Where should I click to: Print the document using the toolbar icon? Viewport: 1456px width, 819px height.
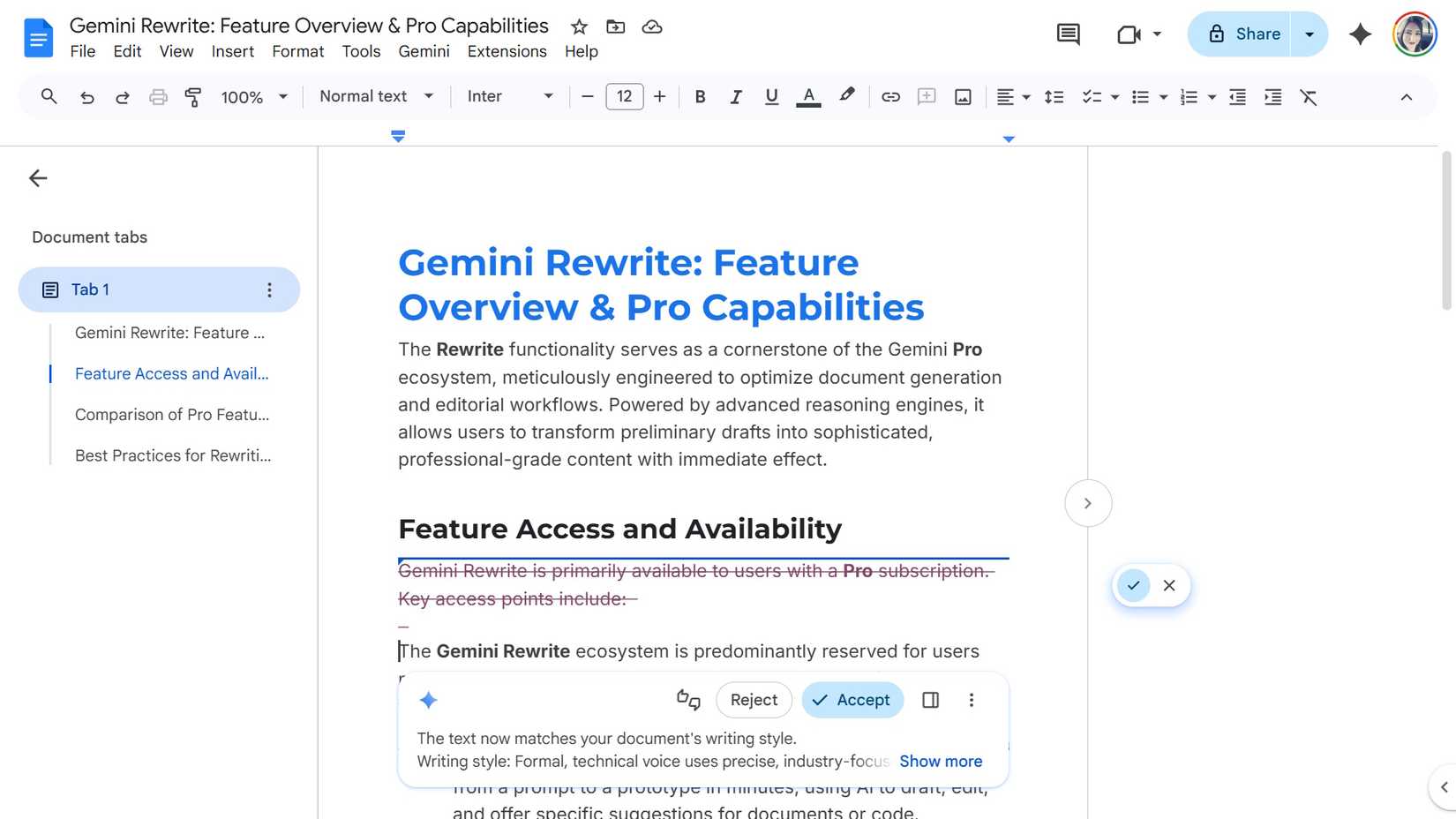[158, 97]
